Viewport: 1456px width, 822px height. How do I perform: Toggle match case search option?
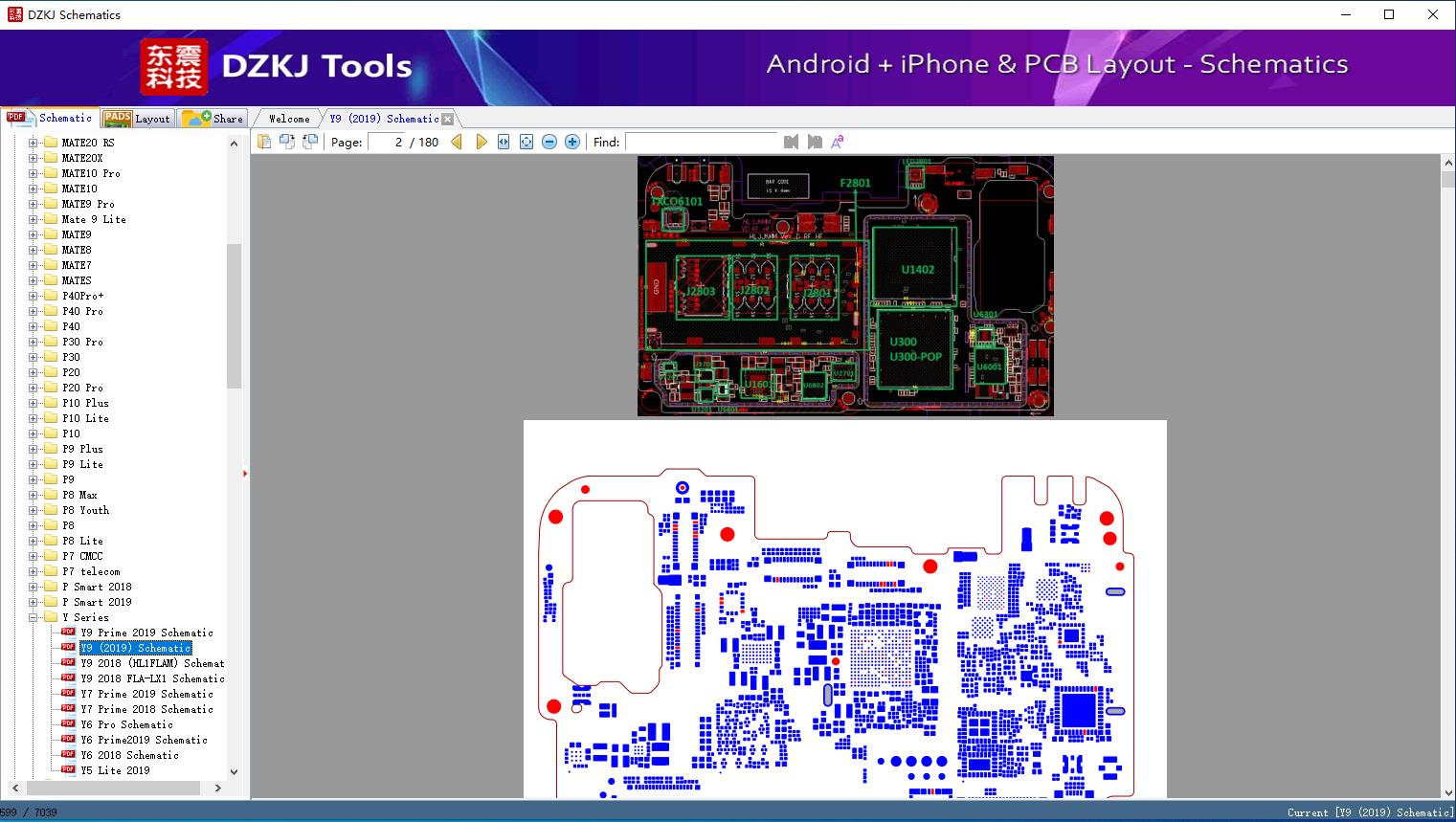838,142
